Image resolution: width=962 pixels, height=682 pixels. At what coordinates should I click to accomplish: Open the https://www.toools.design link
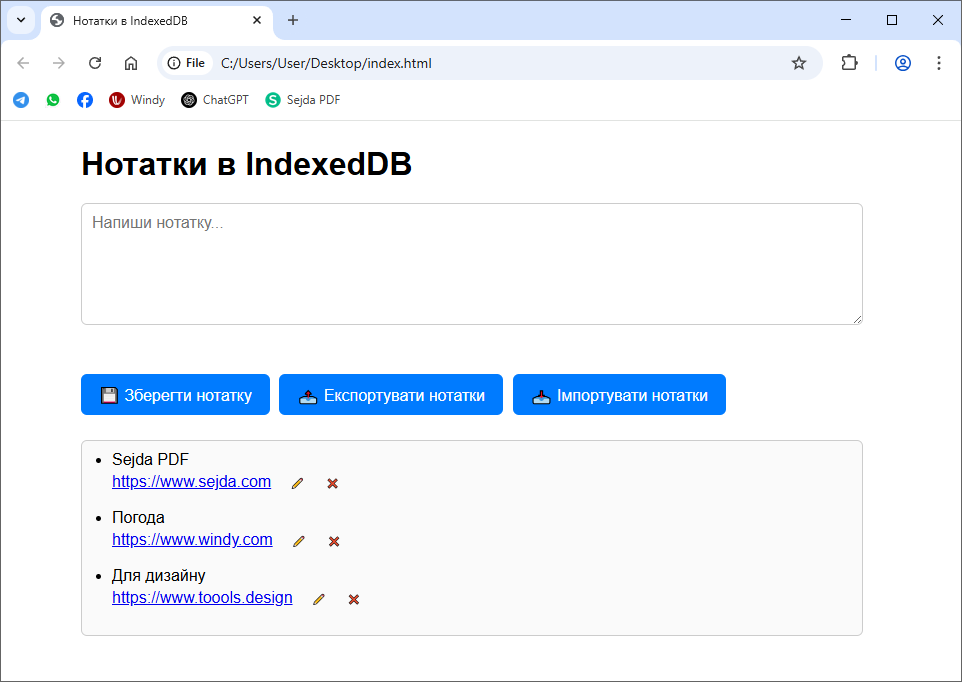click(202, 598)
